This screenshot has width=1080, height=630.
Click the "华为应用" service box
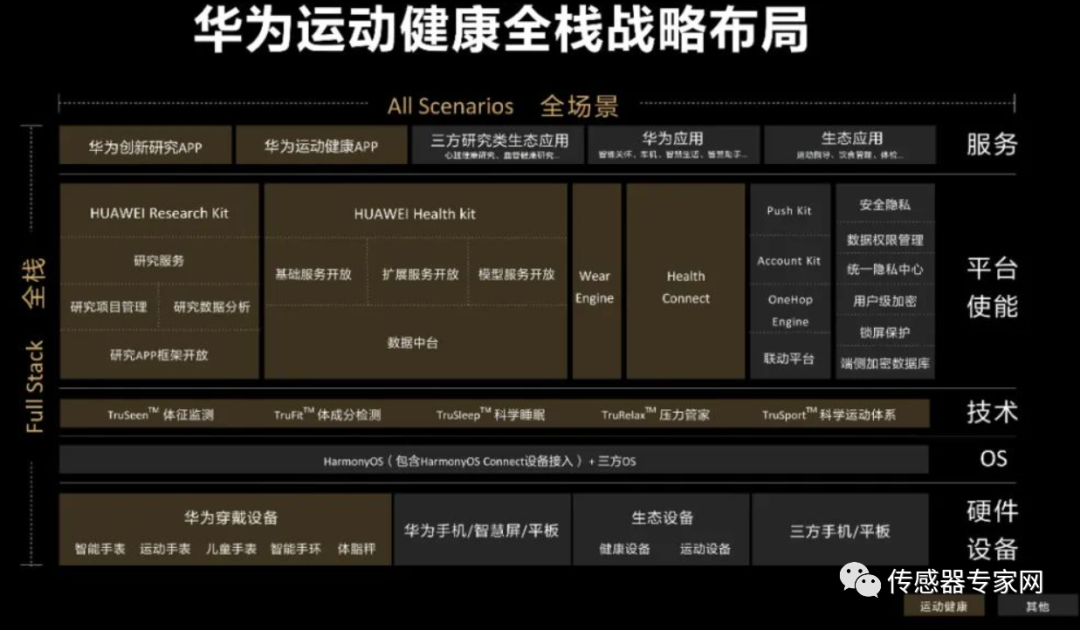coord(674,145)
